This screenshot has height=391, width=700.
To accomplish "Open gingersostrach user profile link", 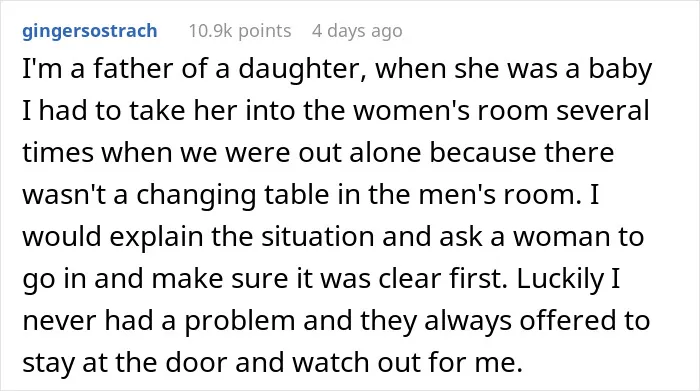I will [90, 31].
